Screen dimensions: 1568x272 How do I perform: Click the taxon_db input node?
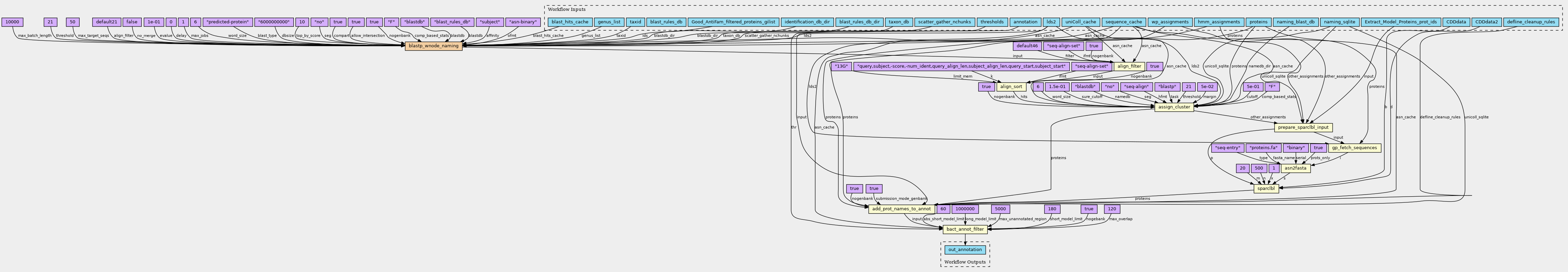pyautogui.click(x=898, y=22)
